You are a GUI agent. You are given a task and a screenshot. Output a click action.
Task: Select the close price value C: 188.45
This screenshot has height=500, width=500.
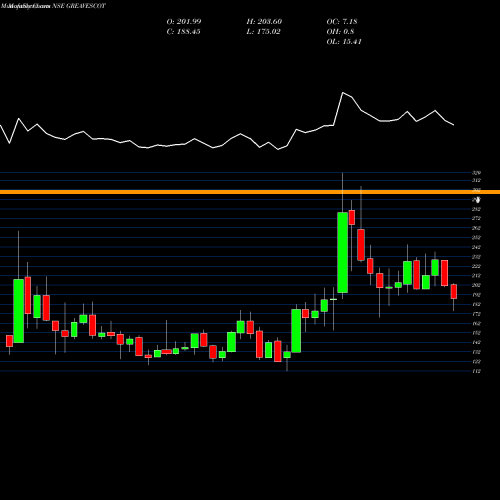(x=183, y=32)
